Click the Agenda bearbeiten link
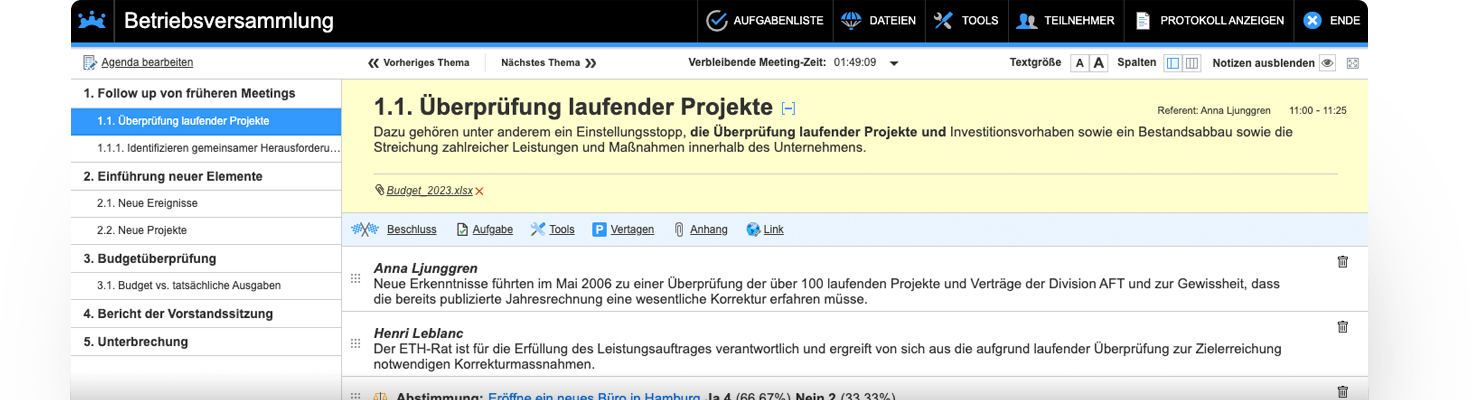Viewport: 1472px width, 400px height. pyautogui.click(x=147, y=63)
